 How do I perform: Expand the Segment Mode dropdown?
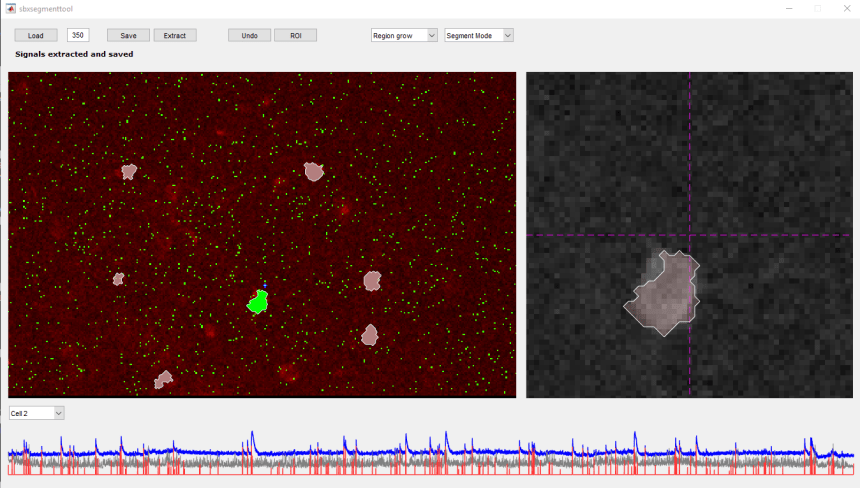click(x=479, y=35)
